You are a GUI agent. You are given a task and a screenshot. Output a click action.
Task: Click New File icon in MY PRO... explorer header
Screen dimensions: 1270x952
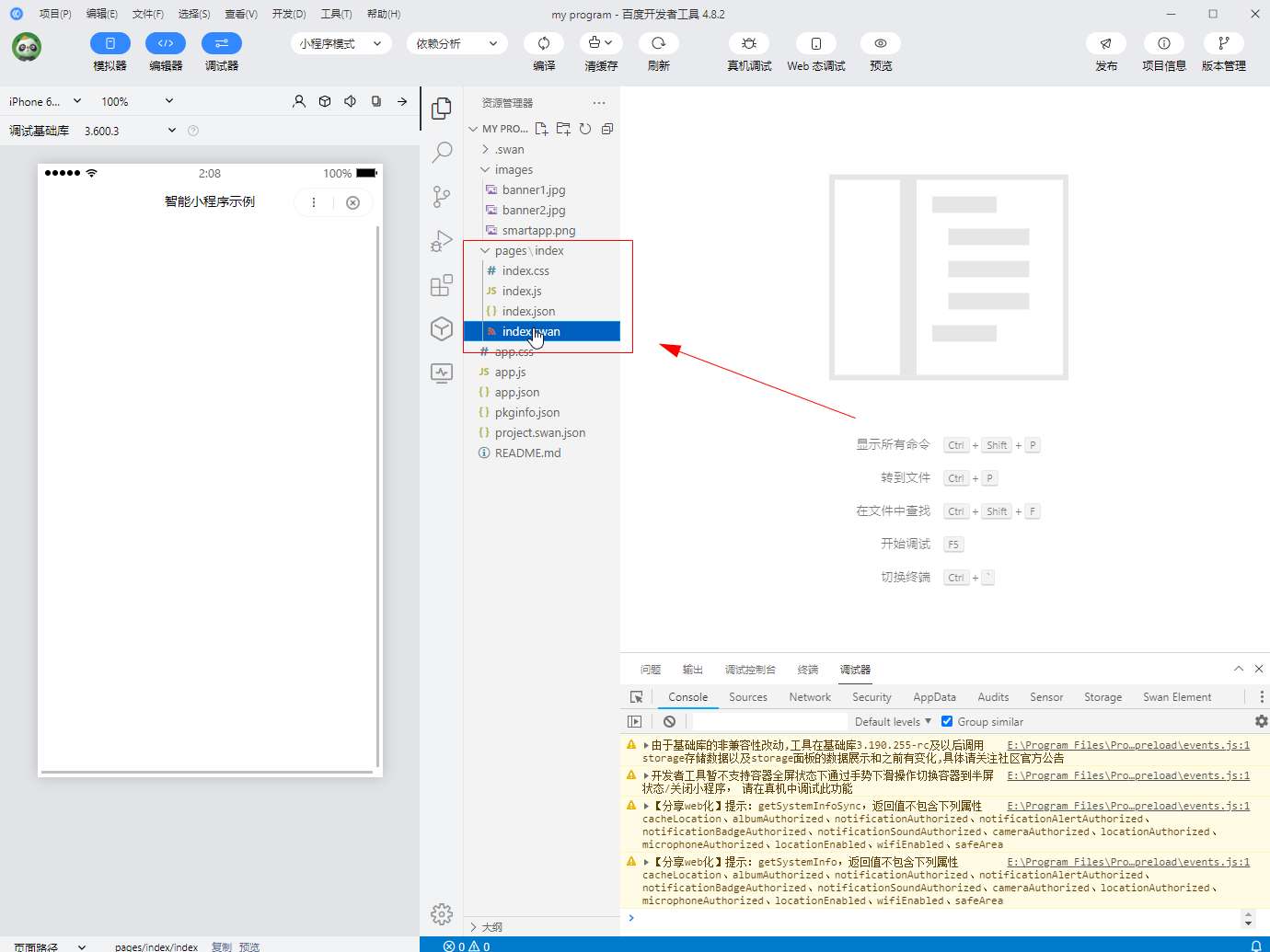click(x=541, y=129)
